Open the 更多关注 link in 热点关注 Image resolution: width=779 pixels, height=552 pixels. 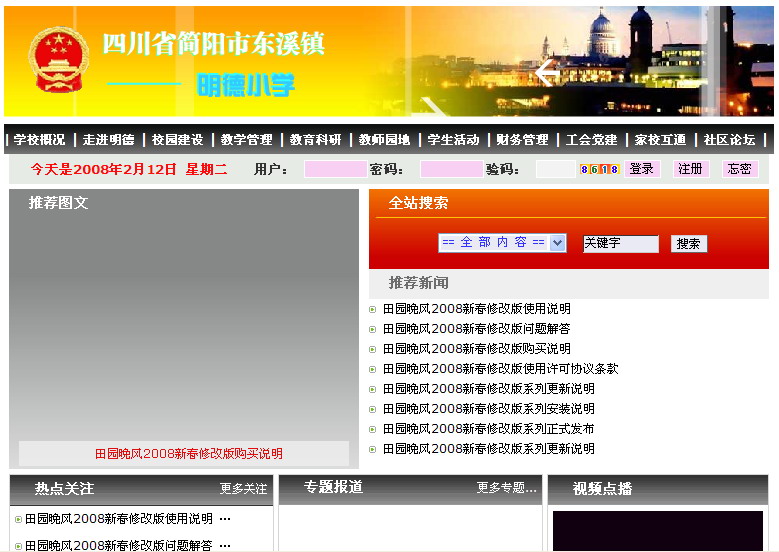click(x=243, y=489)
